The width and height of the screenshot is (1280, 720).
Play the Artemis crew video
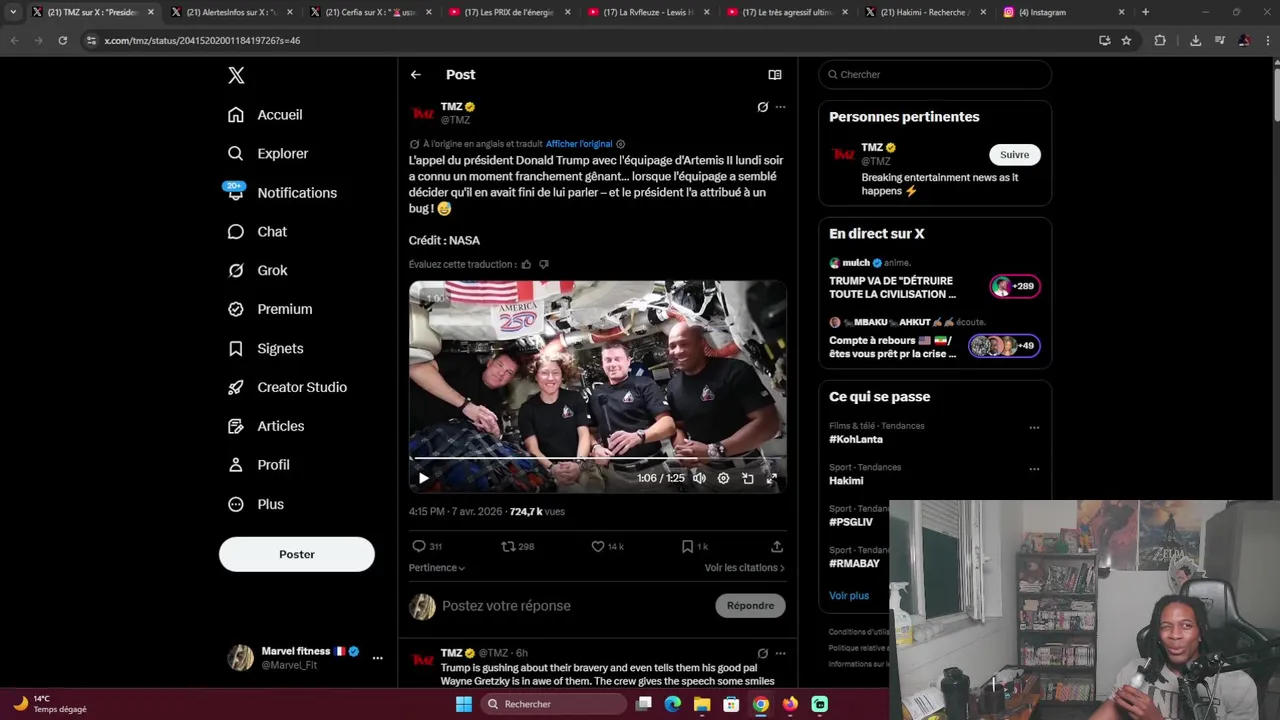423,479
